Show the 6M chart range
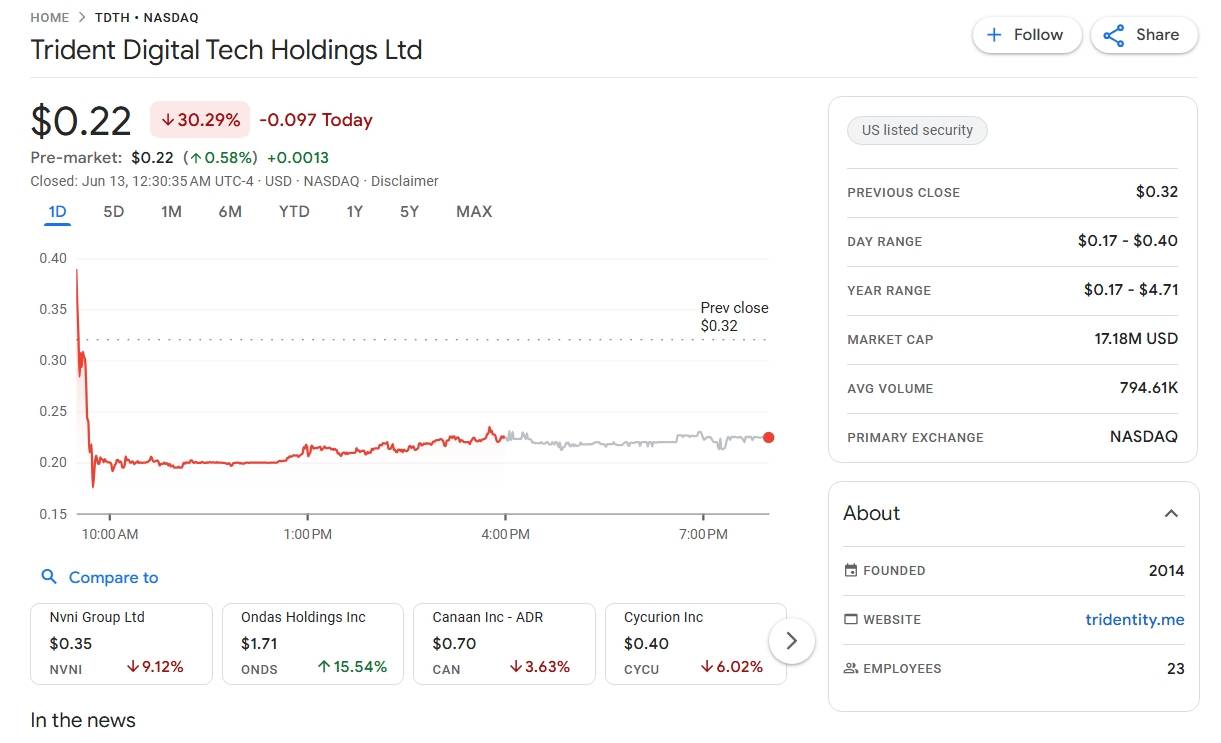Image resolution: width=1221 pixels, height=743 pixels. (x=230, y=212)
